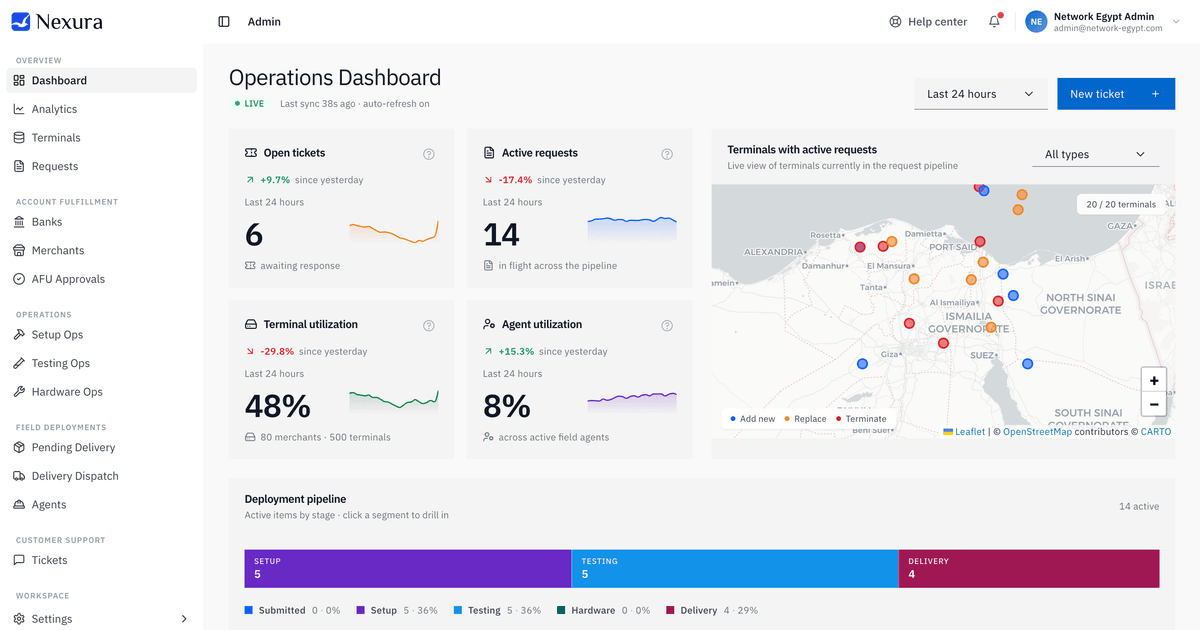Open help for Agent utilization card
The width and height of the screenshot is (1200, 630).
coord(667,325)
